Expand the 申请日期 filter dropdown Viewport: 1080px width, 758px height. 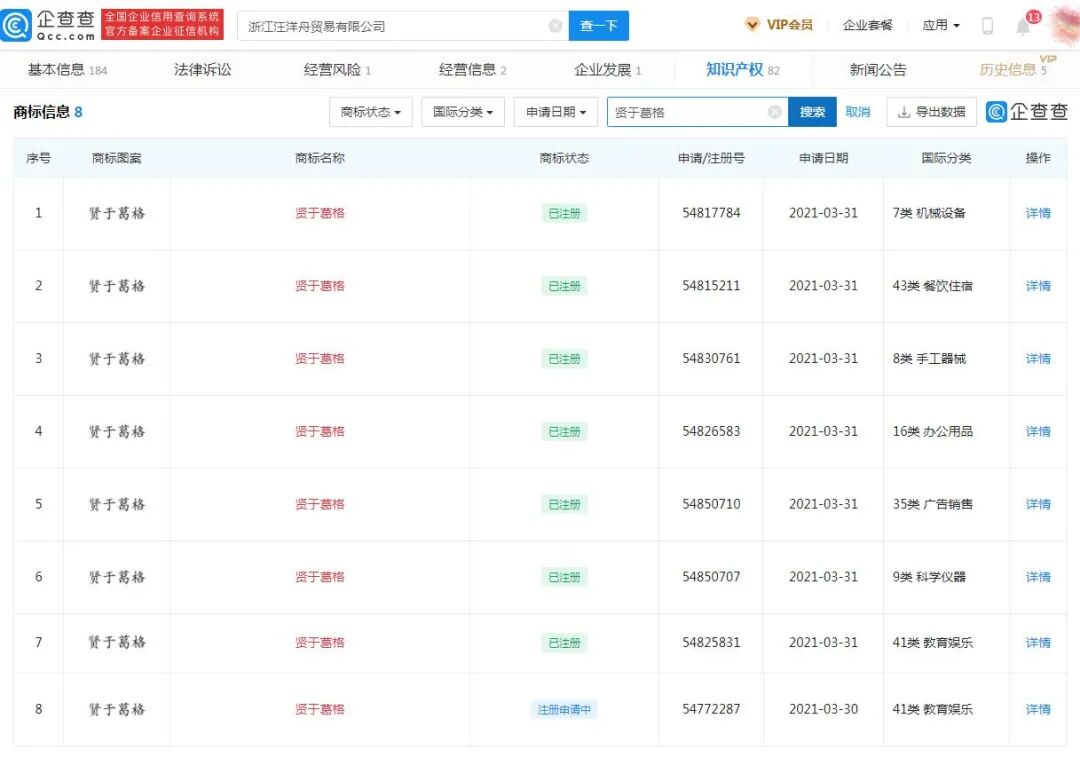(x=555, y=112)
